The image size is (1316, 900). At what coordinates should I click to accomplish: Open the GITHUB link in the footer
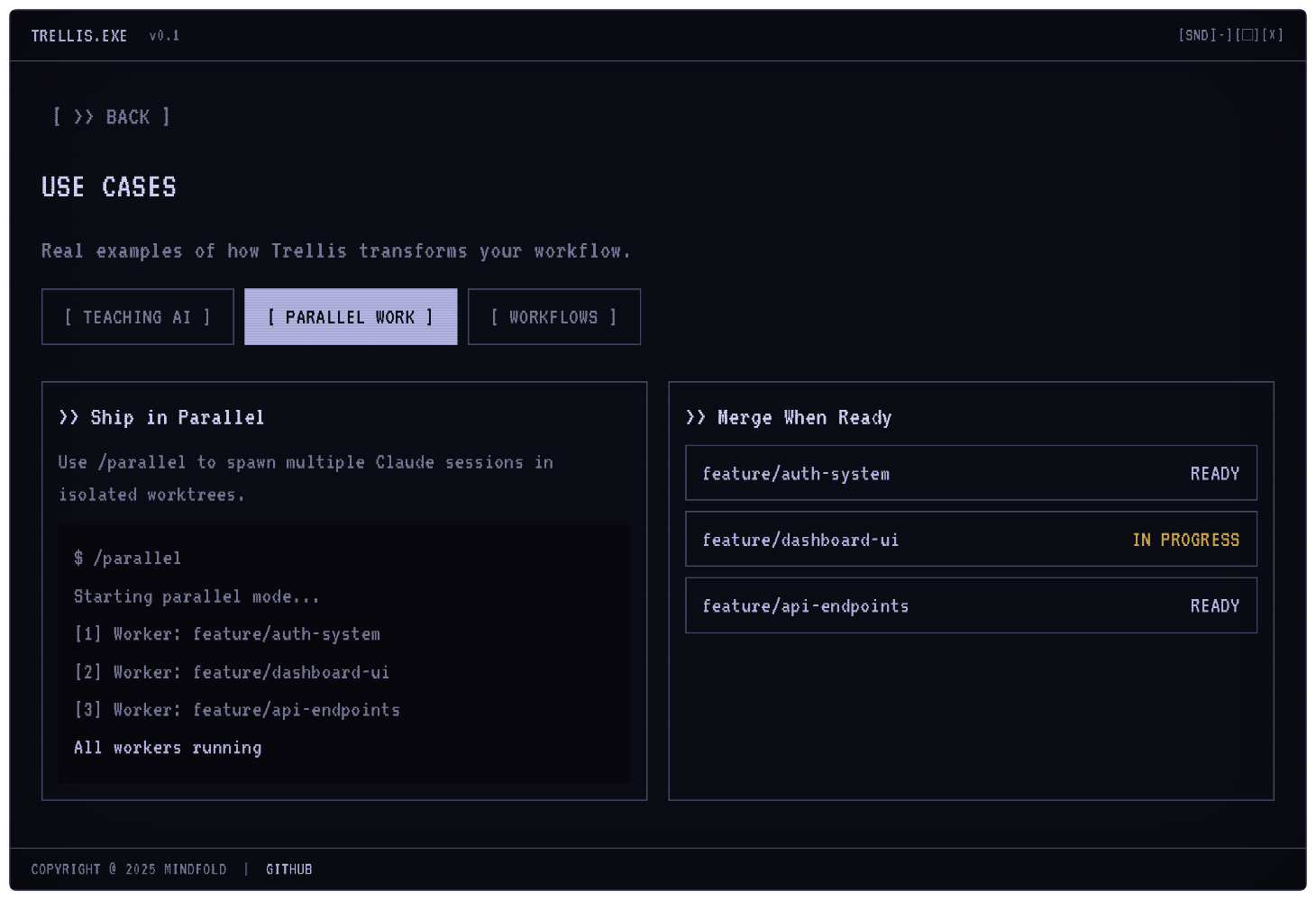(x=288, y=868)
